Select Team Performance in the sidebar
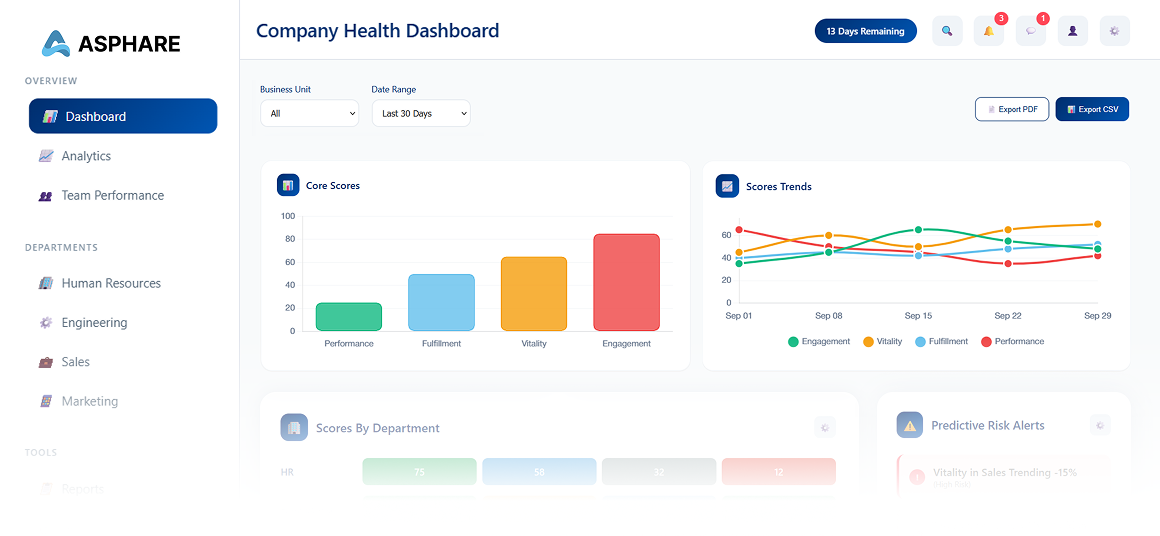This screenshot has width=1160, height=536. [112, 196]
